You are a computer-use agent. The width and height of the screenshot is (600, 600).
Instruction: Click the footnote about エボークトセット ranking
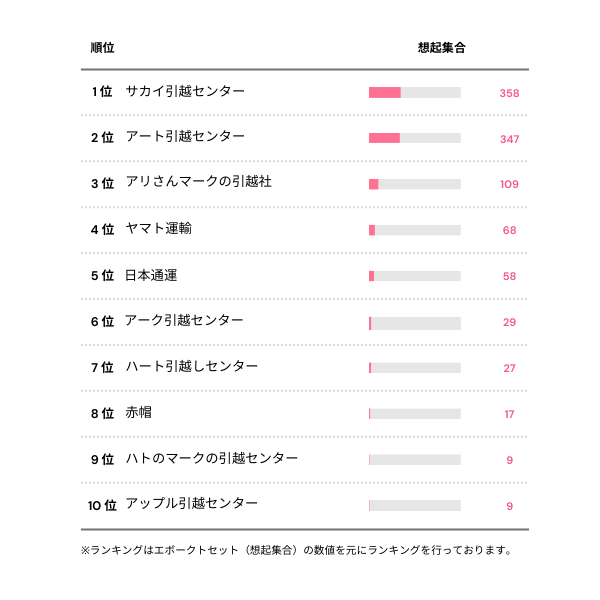tap(297, 550)
